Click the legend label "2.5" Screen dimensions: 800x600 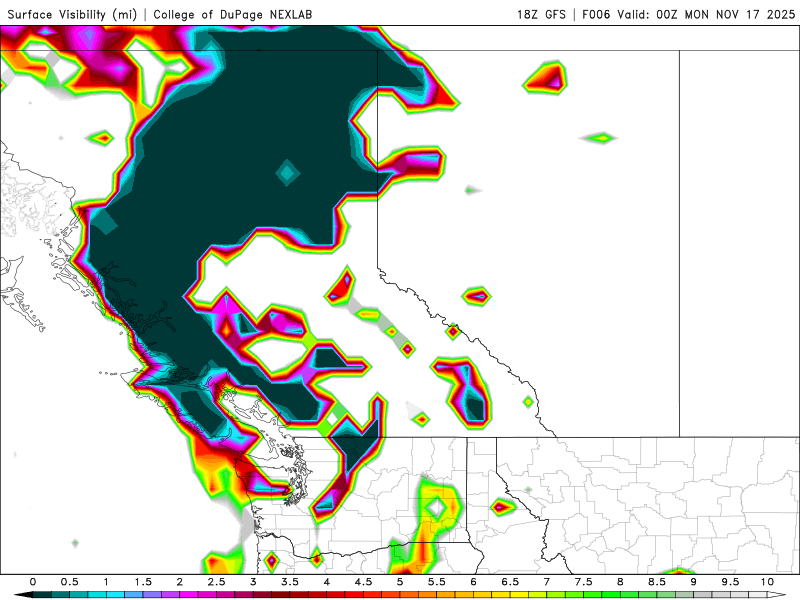coord(216,582)
